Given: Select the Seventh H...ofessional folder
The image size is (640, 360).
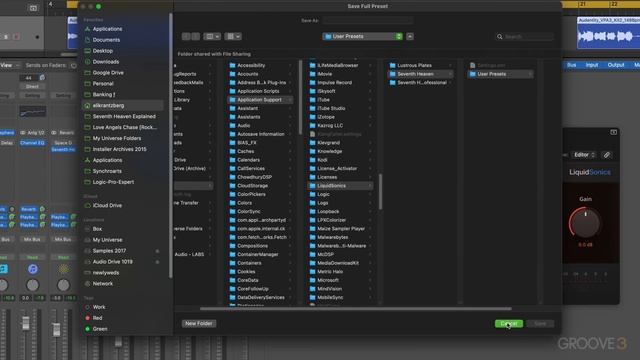Looking at the screenshot, I should (420, 83).
